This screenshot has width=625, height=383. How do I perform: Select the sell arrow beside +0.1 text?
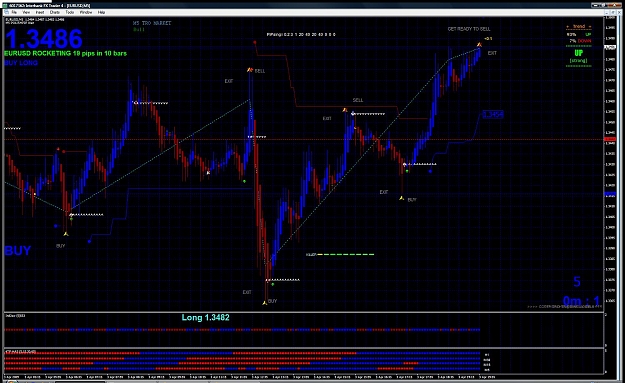coord(479,45)
